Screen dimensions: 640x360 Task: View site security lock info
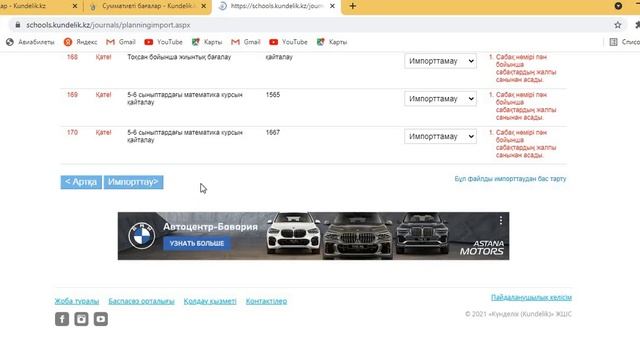[18, 25]
